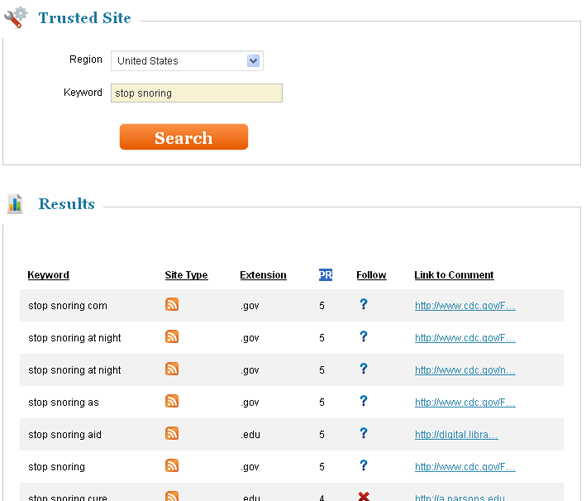Click the follow question mark in 'stop snoring aid' row
The width and height of the screenshot is (587, 501).
pyautogui.click(x=364, y=433)
